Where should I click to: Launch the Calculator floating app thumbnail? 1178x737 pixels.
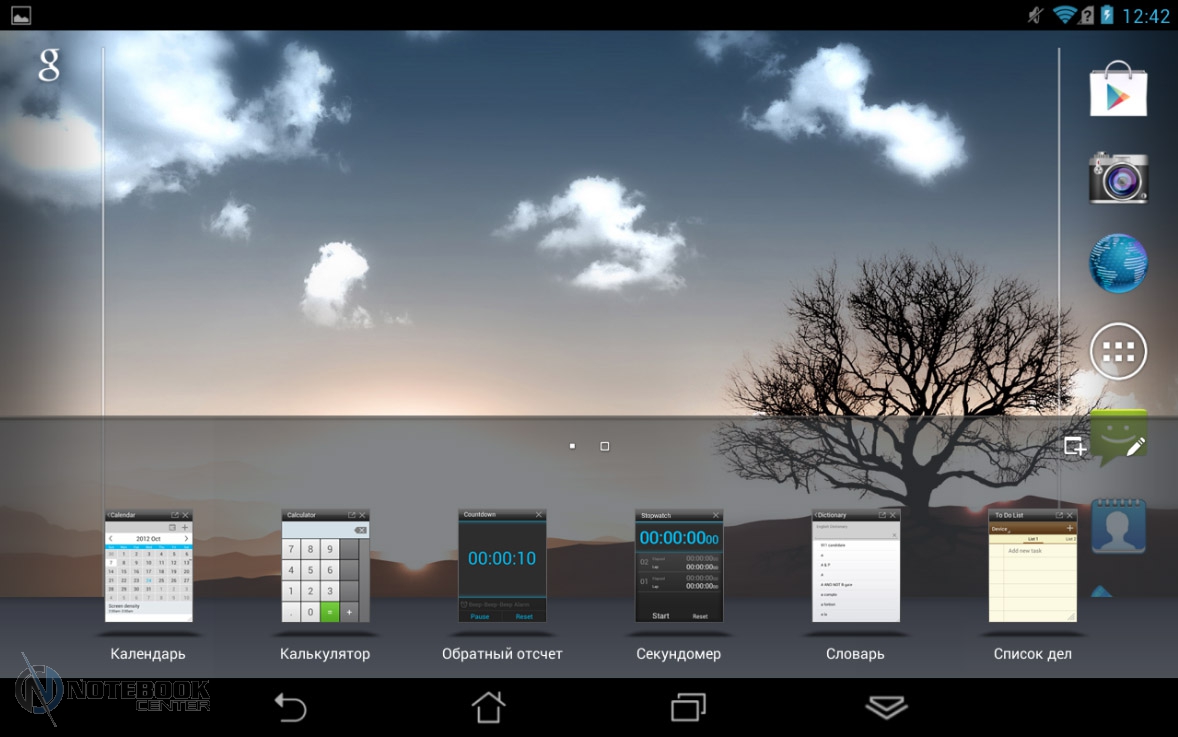[325, 566]
